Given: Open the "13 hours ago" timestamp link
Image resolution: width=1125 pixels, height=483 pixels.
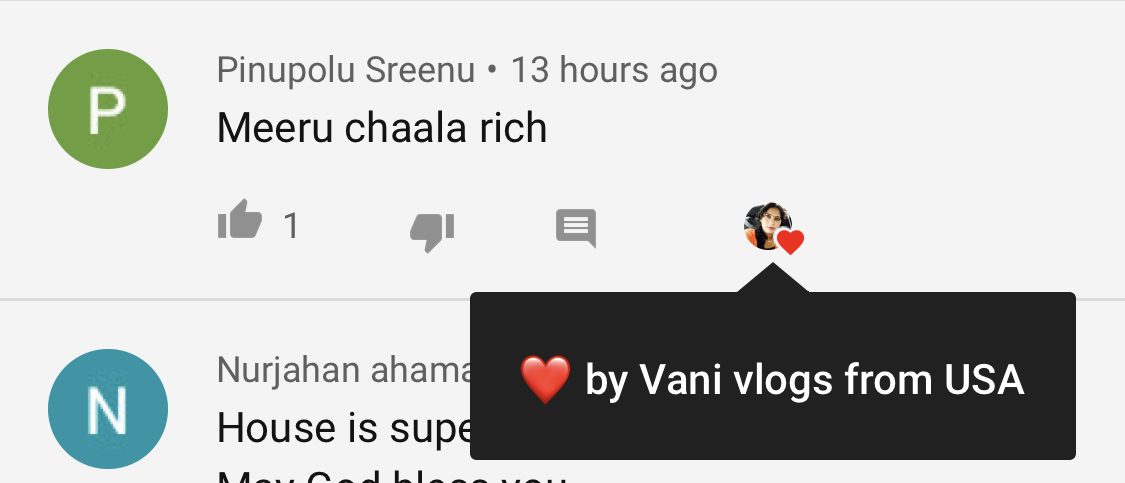Looking at the screenshot, I should (613, 70).
